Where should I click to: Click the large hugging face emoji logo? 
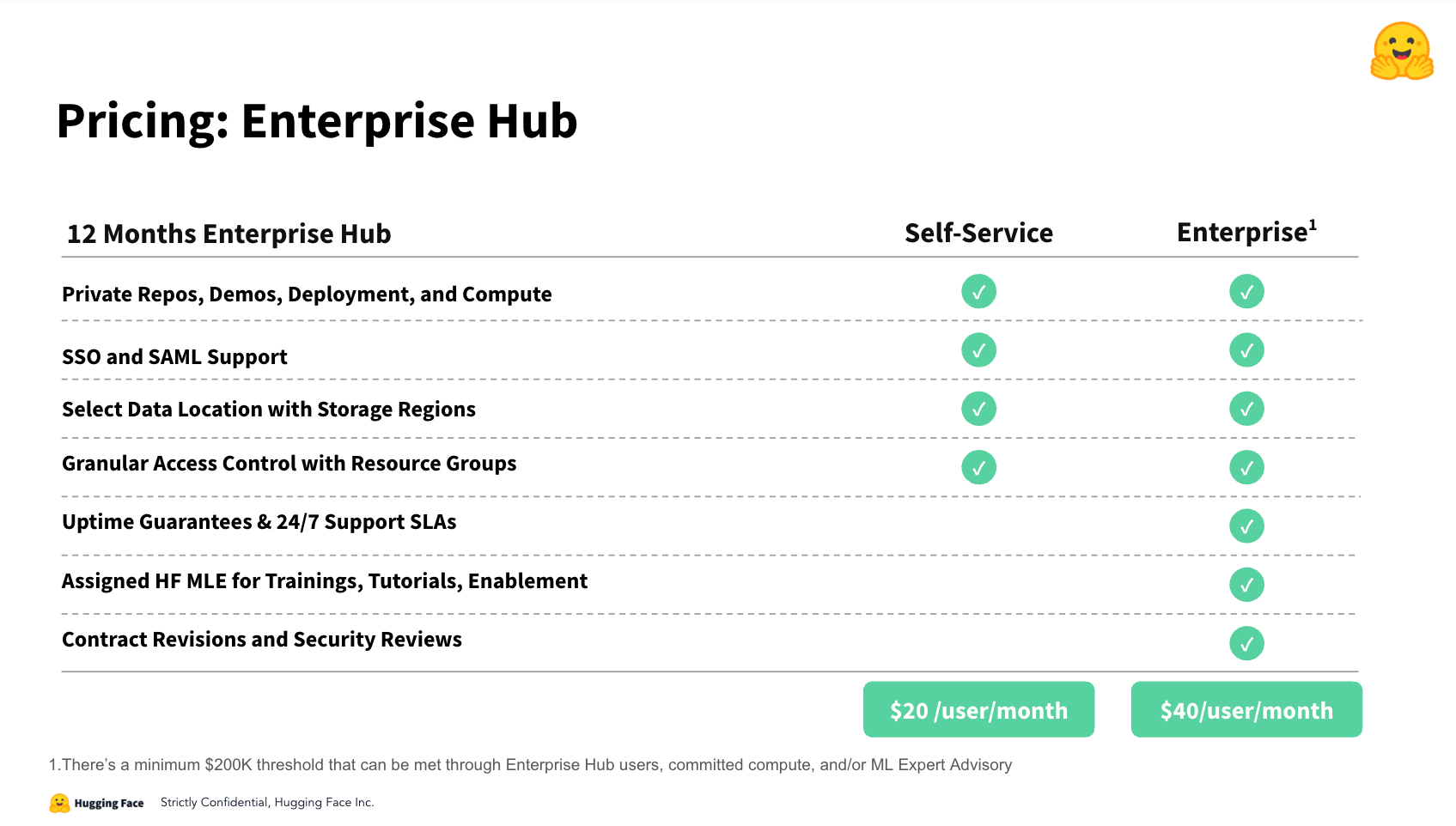click(x=1401, y=52)
